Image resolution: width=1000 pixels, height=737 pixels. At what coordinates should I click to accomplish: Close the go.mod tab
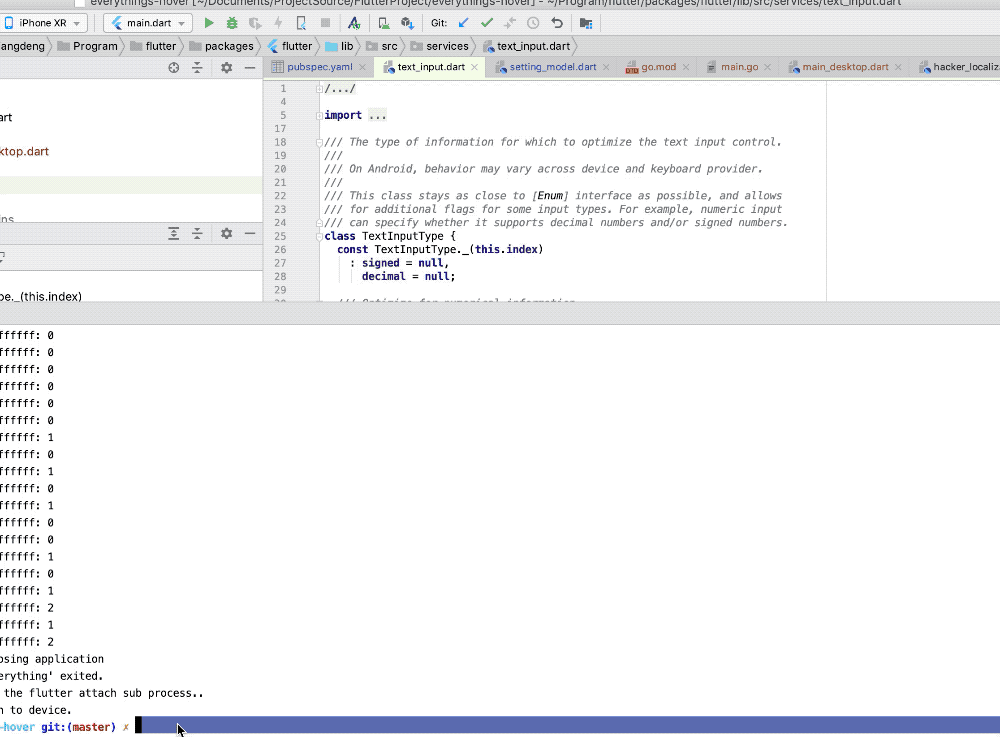[686, 67]
